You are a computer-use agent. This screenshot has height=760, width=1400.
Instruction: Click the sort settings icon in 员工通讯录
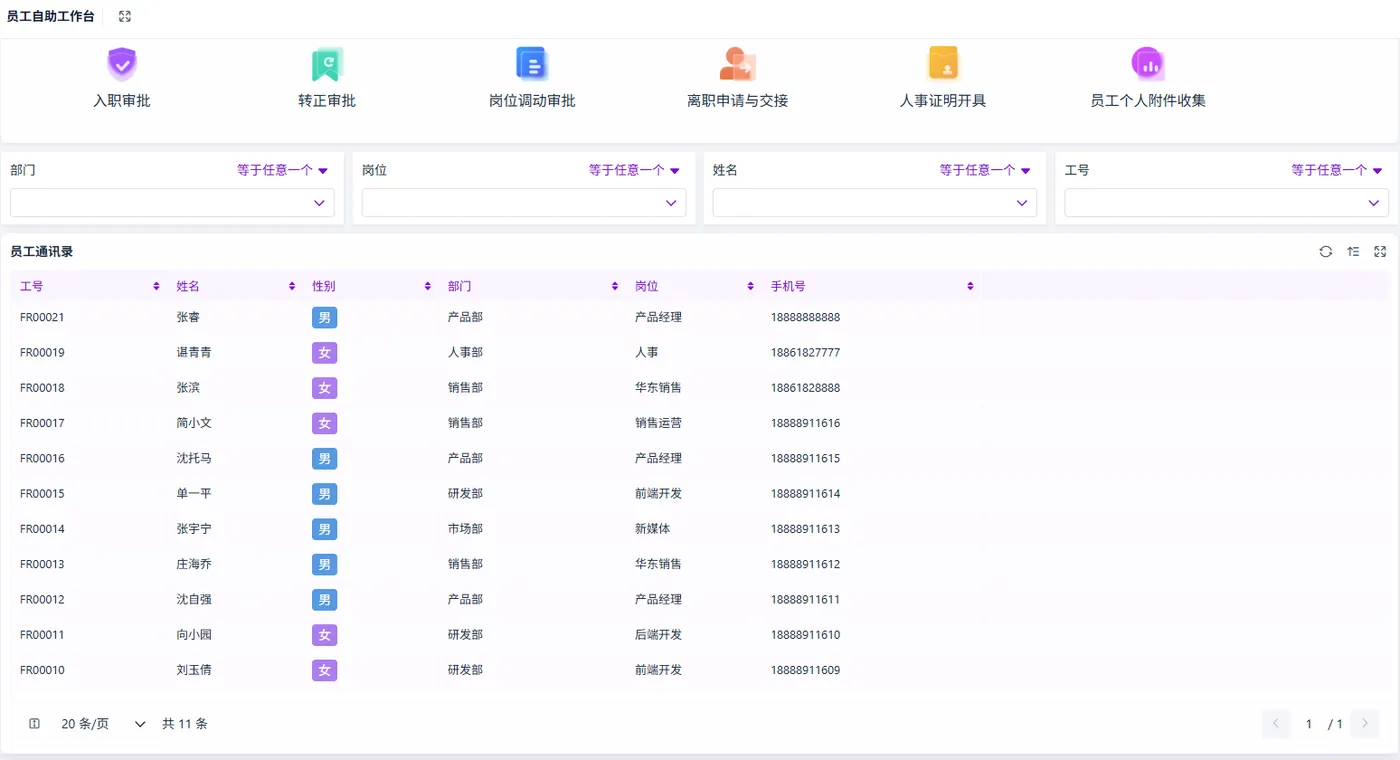point(1353,252)
